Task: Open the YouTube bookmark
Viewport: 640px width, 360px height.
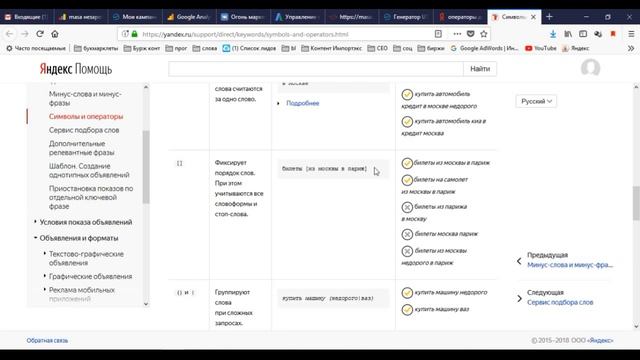Action: 541,48
